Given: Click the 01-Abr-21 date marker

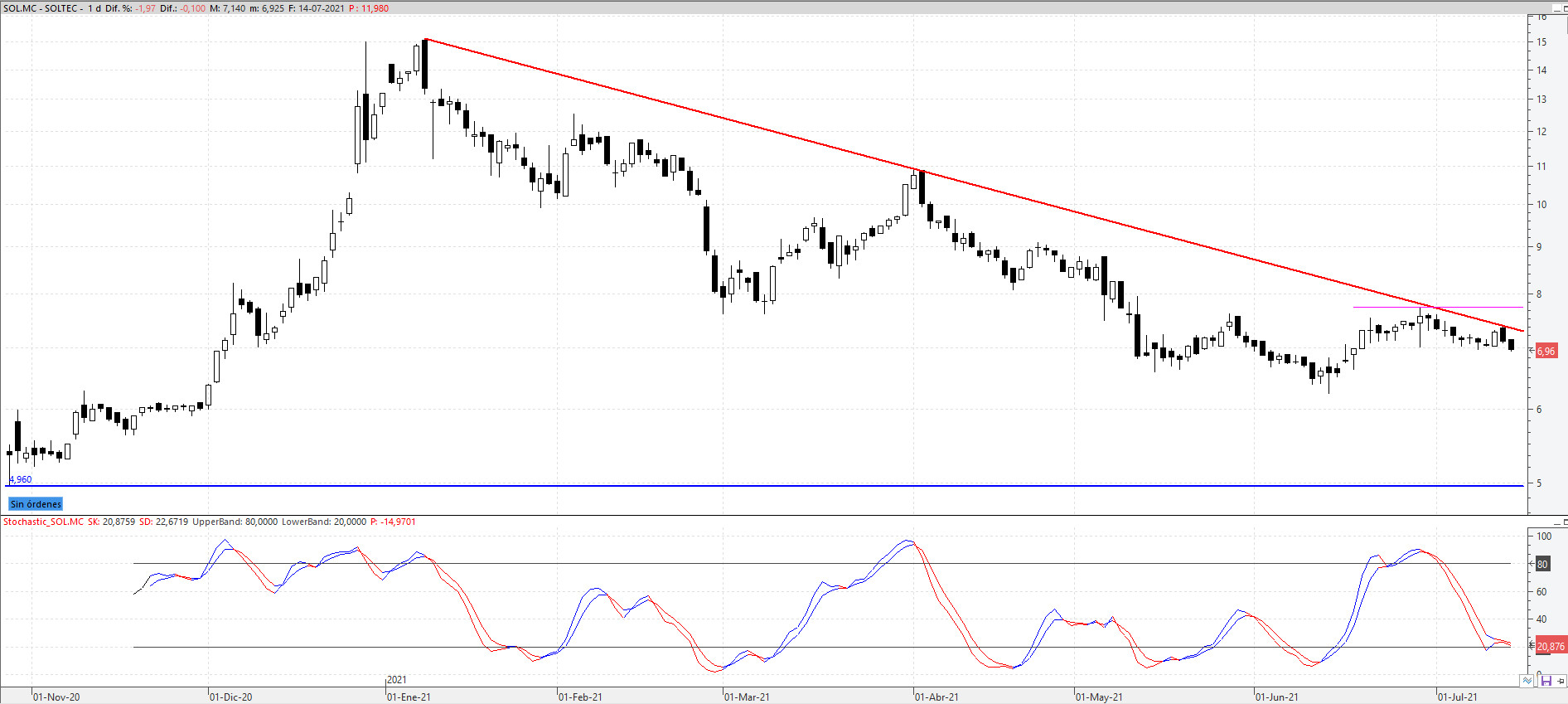Looking at the screenshot, I should point(936,697).
